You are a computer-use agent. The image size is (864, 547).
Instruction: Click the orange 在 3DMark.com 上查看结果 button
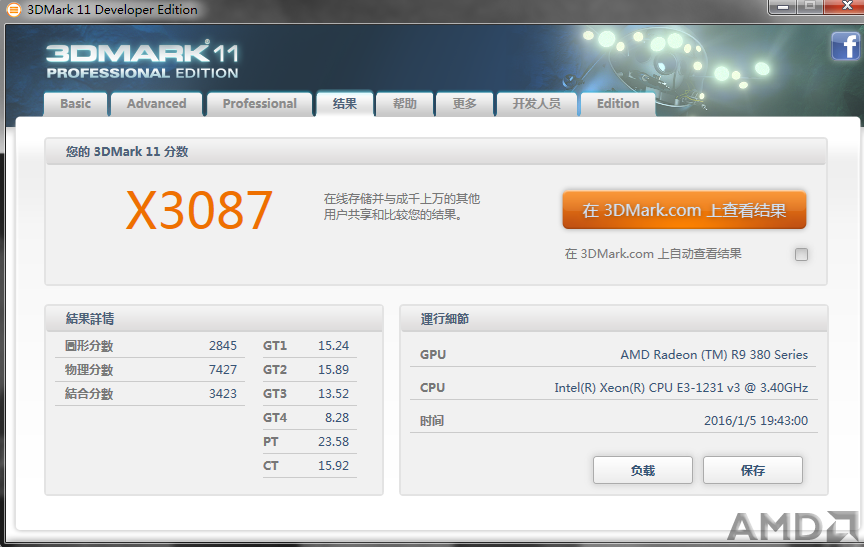click(684, 210)
